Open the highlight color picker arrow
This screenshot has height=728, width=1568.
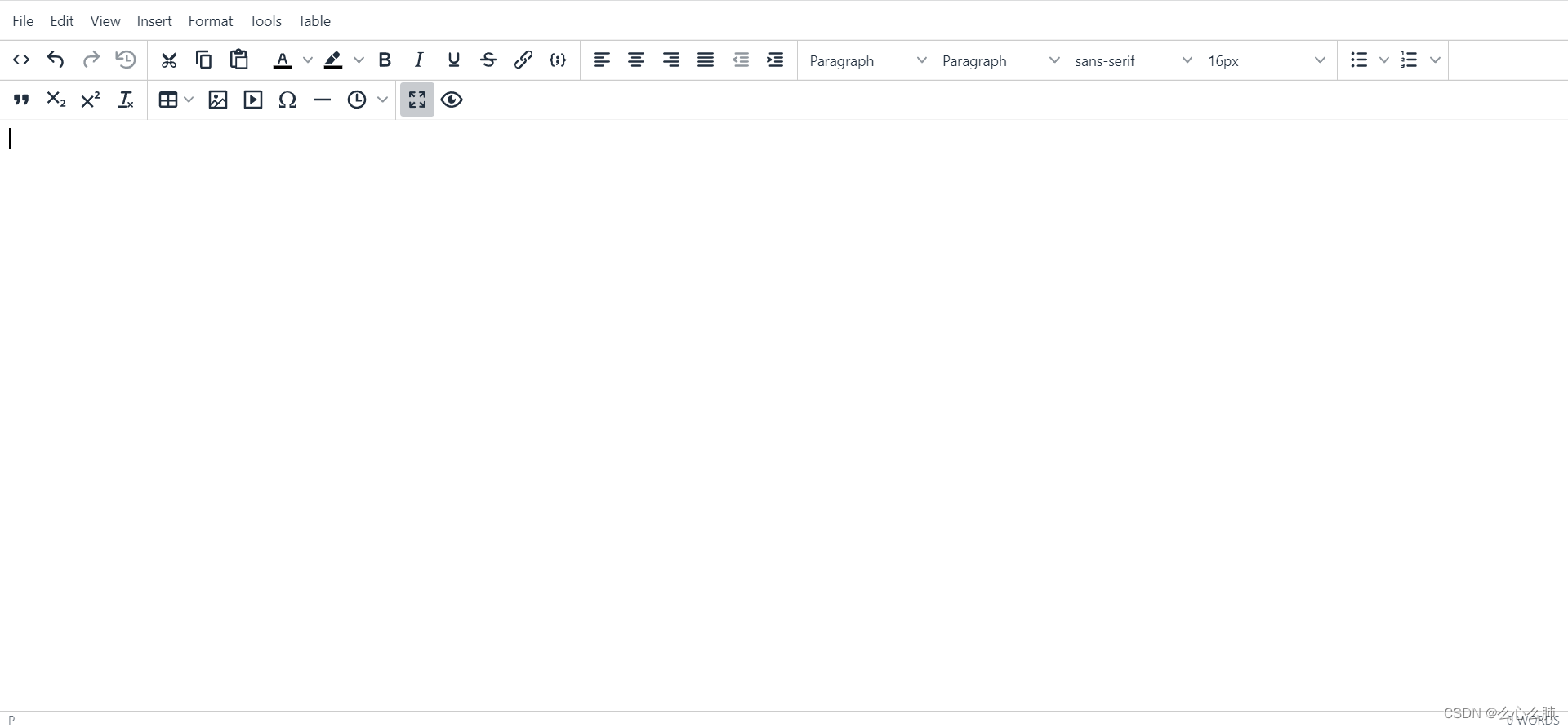click(359, 60)
